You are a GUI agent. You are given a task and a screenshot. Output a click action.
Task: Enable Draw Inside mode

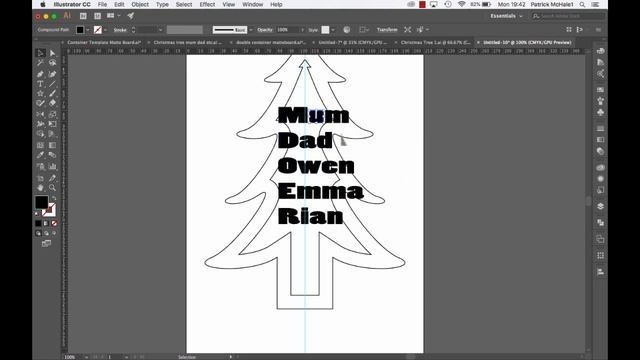tap(54, 233)
